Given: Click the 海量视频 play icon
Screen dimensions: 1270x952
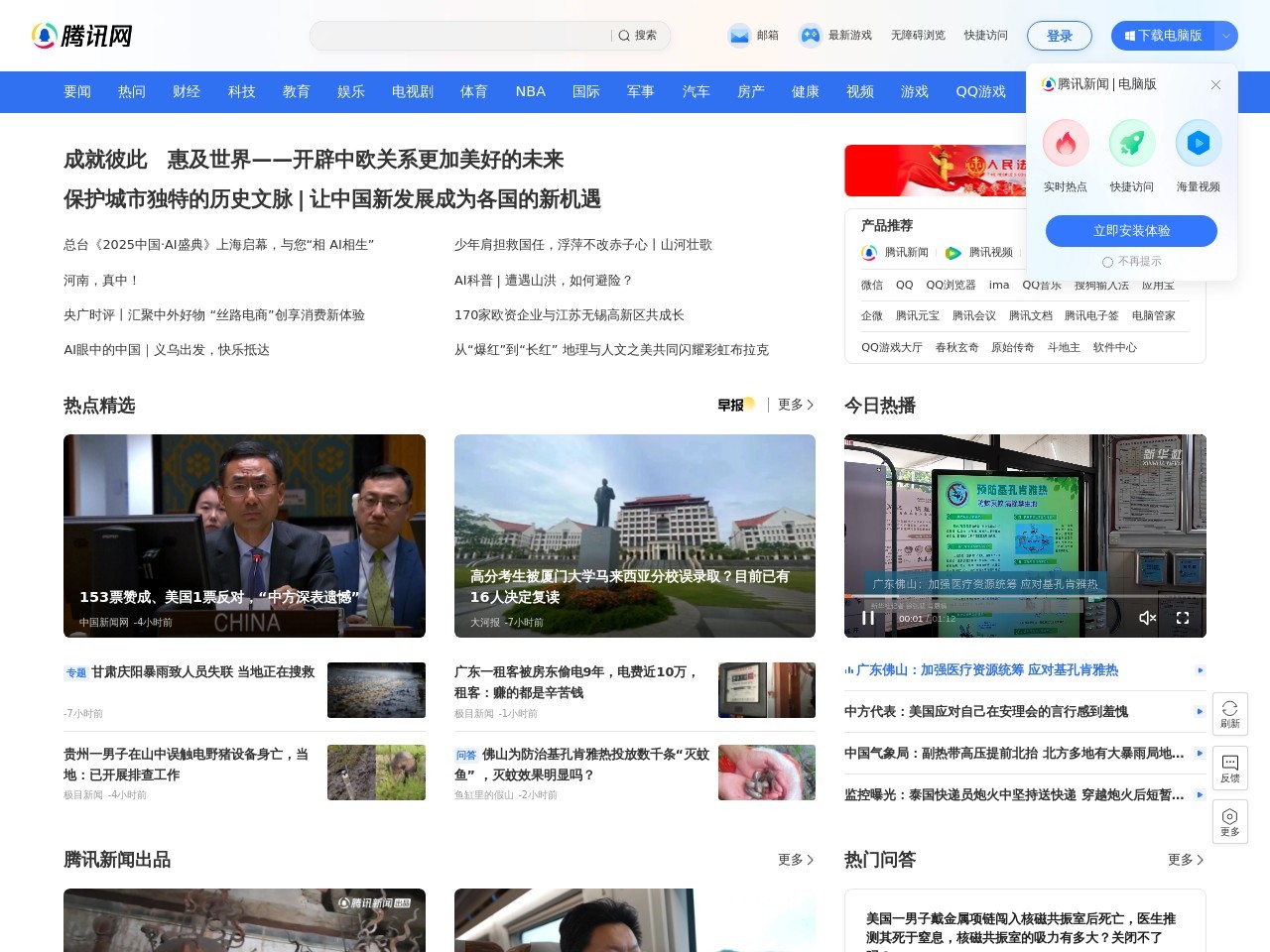Looking at the screenshot, I should click(1199, 143).
